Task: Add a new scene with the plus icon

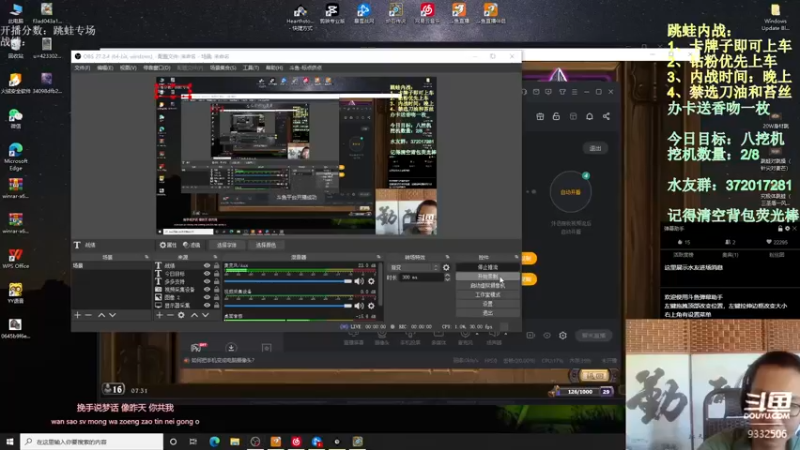Action: point(78,315)
